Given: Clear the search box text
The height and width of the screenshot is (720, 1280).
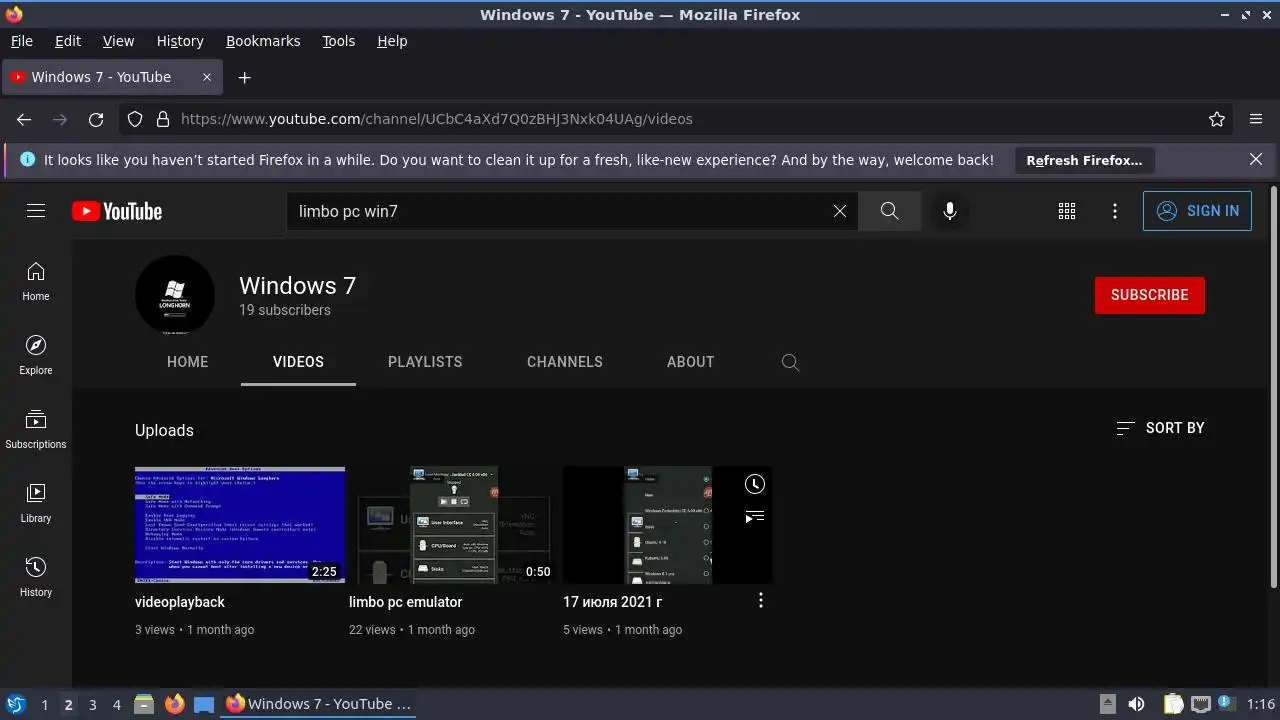Looking at the screenshot, I should [x=840, y=211].
